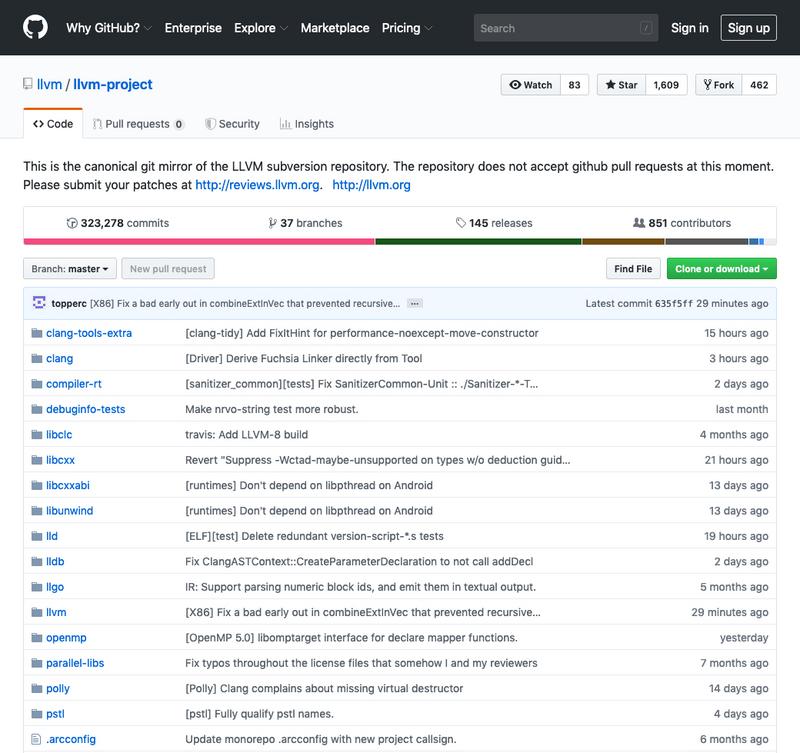
Task: Open the Pricing dropdown menu
Action: [x=407, y=28]
